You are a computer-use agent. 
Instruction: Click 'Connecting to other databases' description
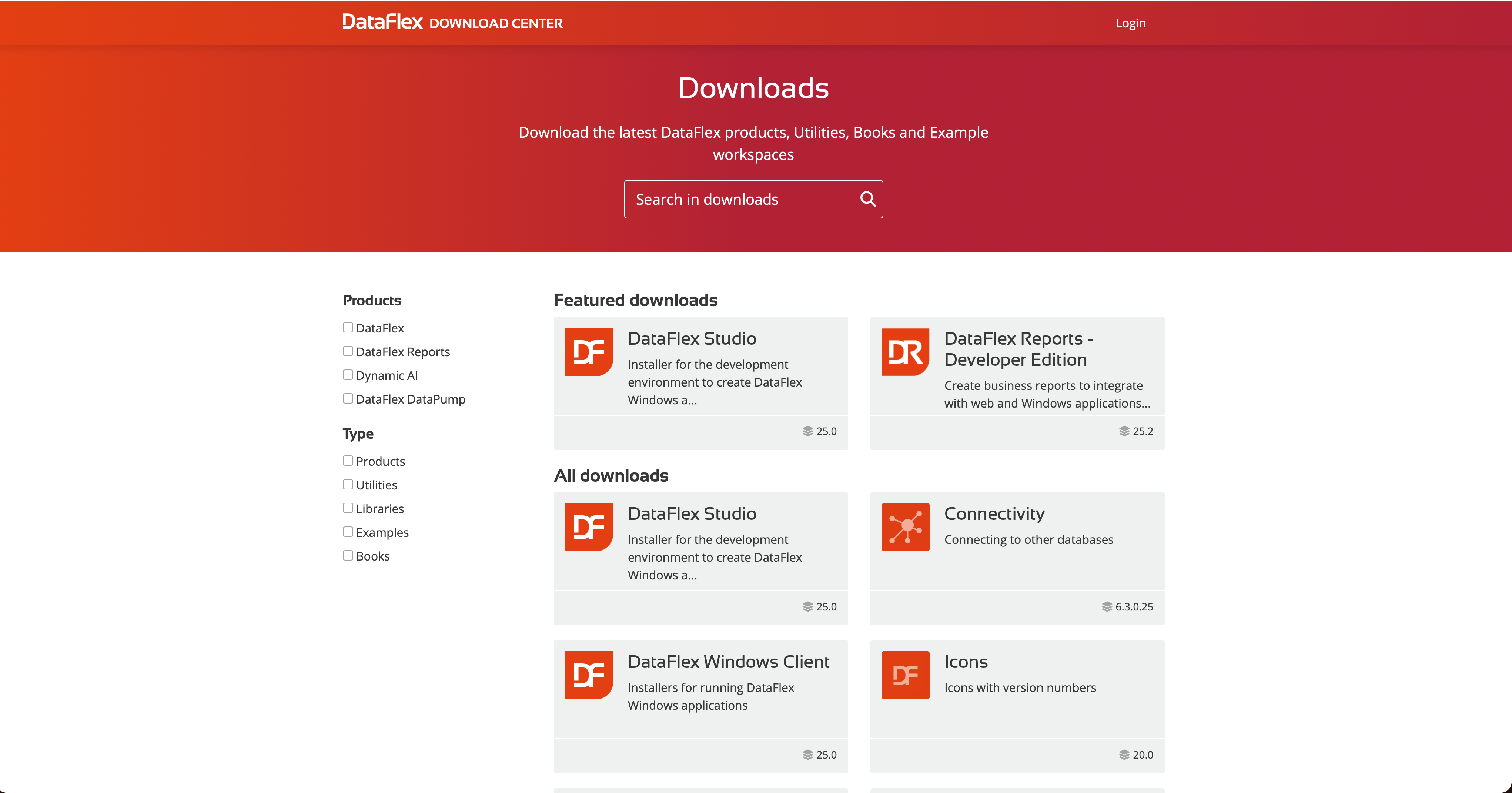[x=1028, y=540]
